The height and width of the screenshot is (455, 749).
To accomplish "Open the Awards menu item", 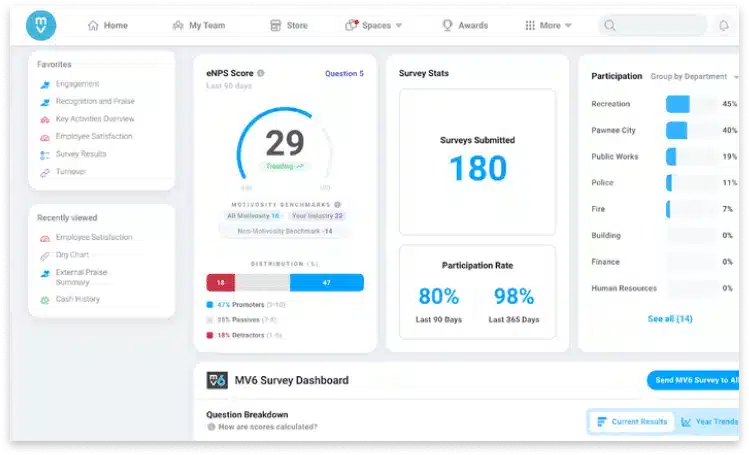I will coord(464,26).
